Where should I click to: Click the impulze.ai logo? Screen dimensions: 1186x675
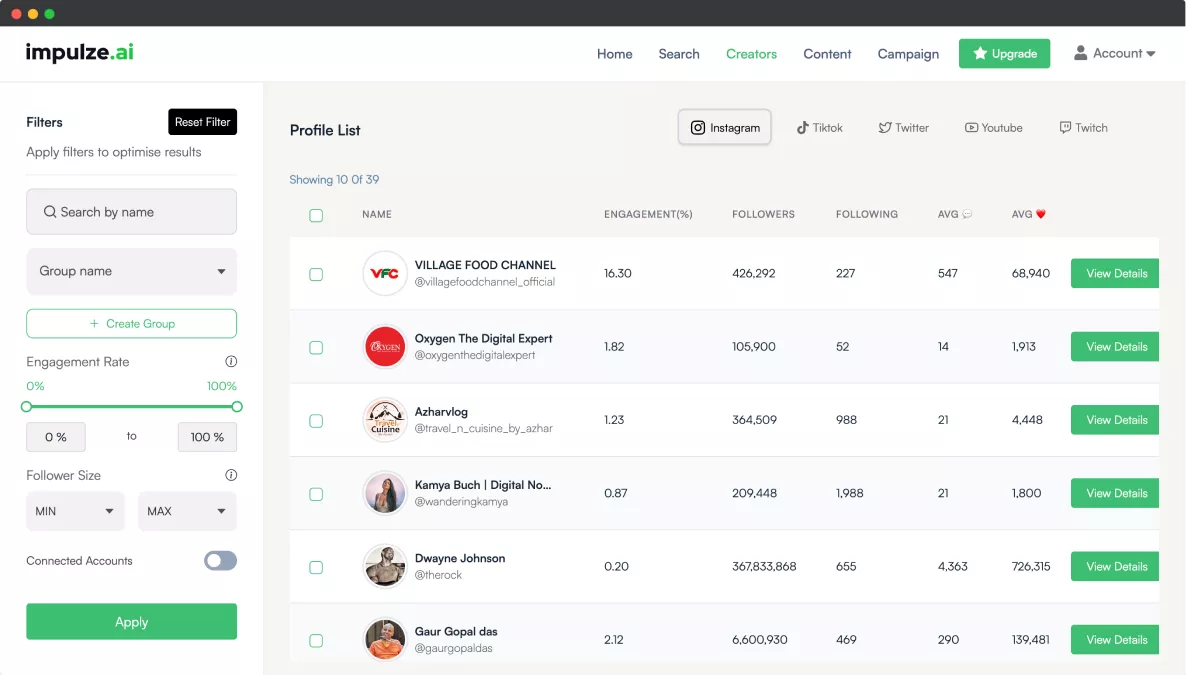[80, 53]
